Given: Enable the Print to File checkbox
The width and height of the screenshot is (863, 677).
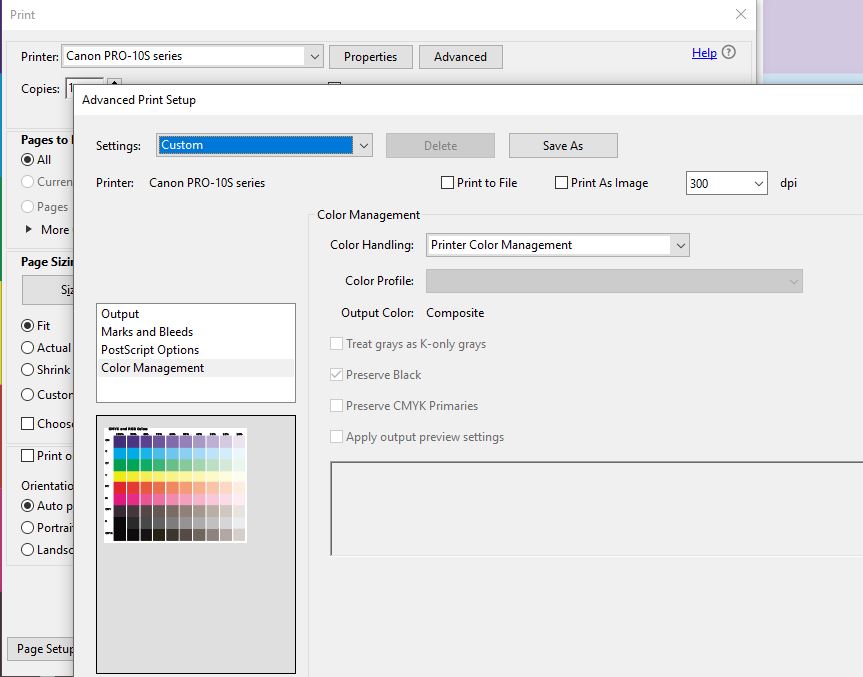Looking at the screenshot, I should click(x=448, y=183).
